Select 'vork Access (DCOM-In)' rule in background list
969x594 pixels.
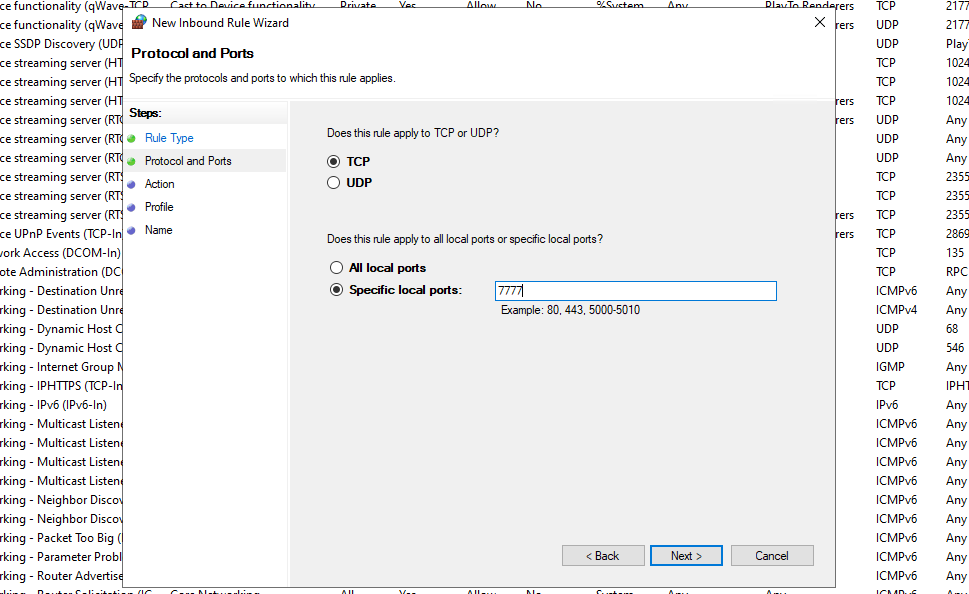61,253
